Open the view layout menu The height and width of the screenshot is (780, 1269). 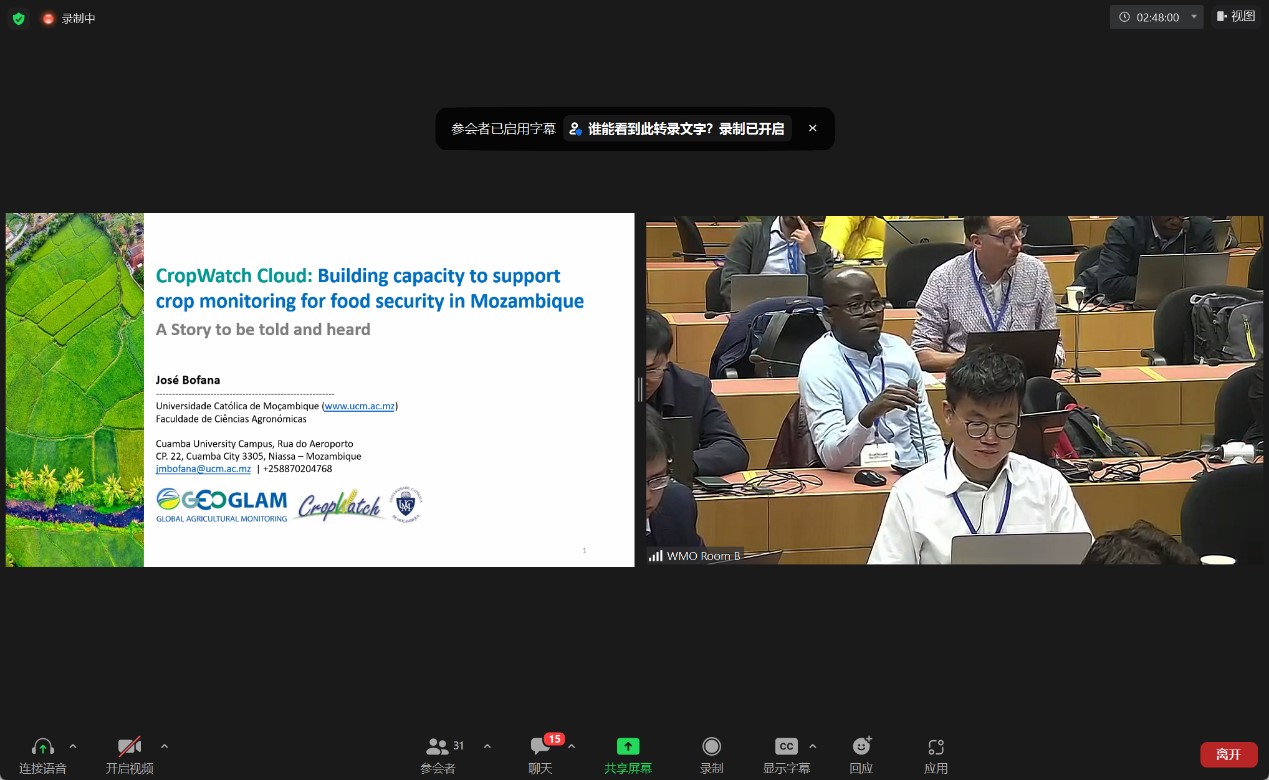click(x=1235, y=17)
